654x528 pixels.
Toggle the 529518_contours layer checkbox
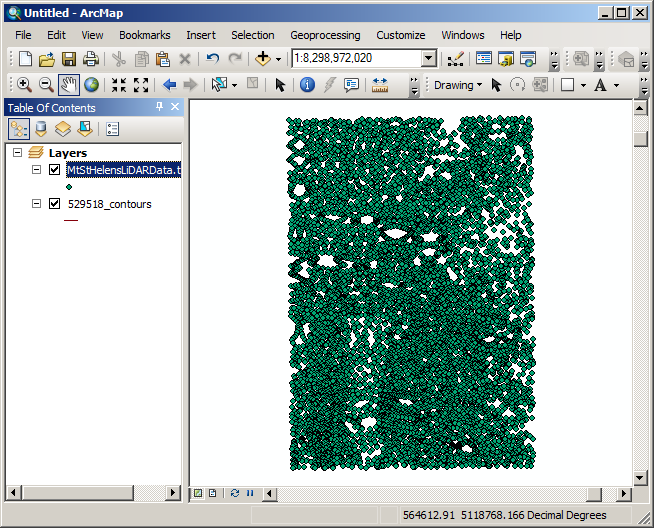[x=55, y=204]
